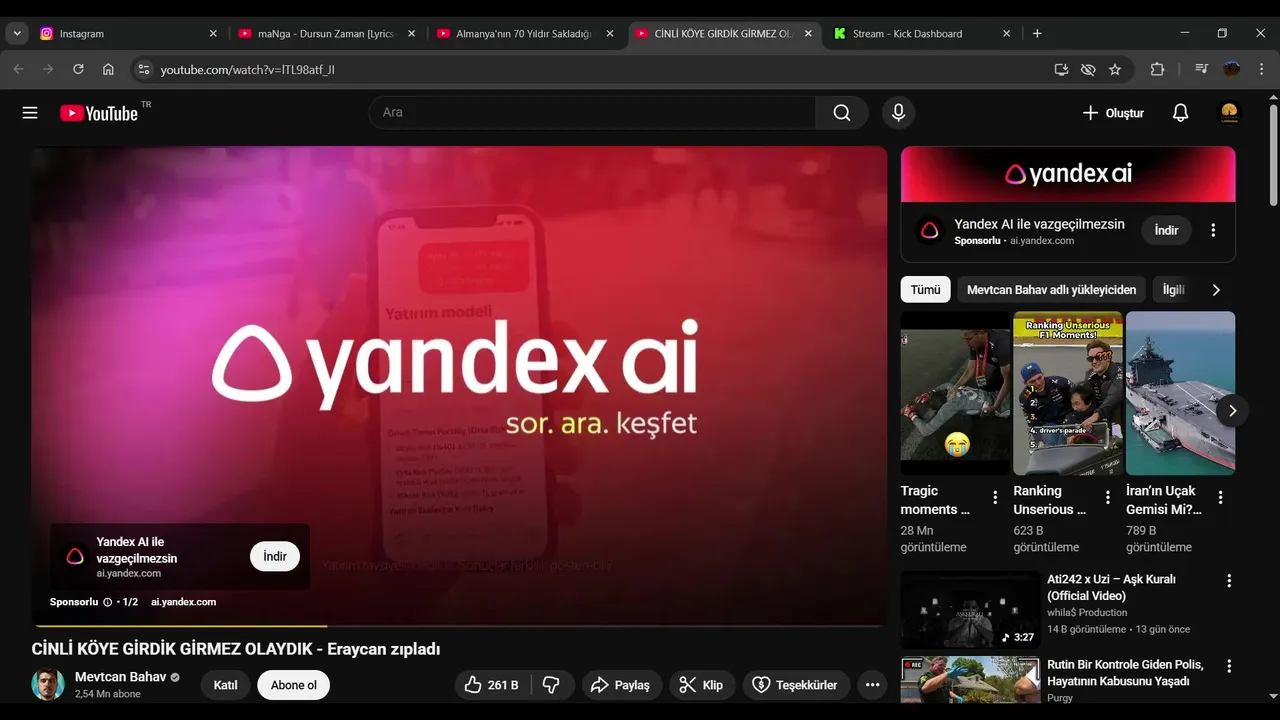Image resolution: width=1280 pixels, height=720 pixels.
Task: Start voice search with the microphone
Action: click(898, 113)
